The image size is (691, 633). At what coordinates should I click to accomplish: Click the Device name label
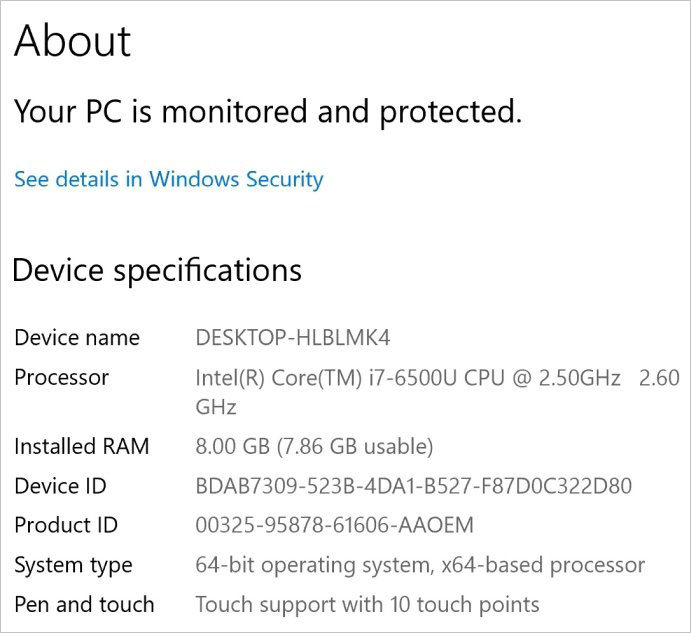point(77,337)
